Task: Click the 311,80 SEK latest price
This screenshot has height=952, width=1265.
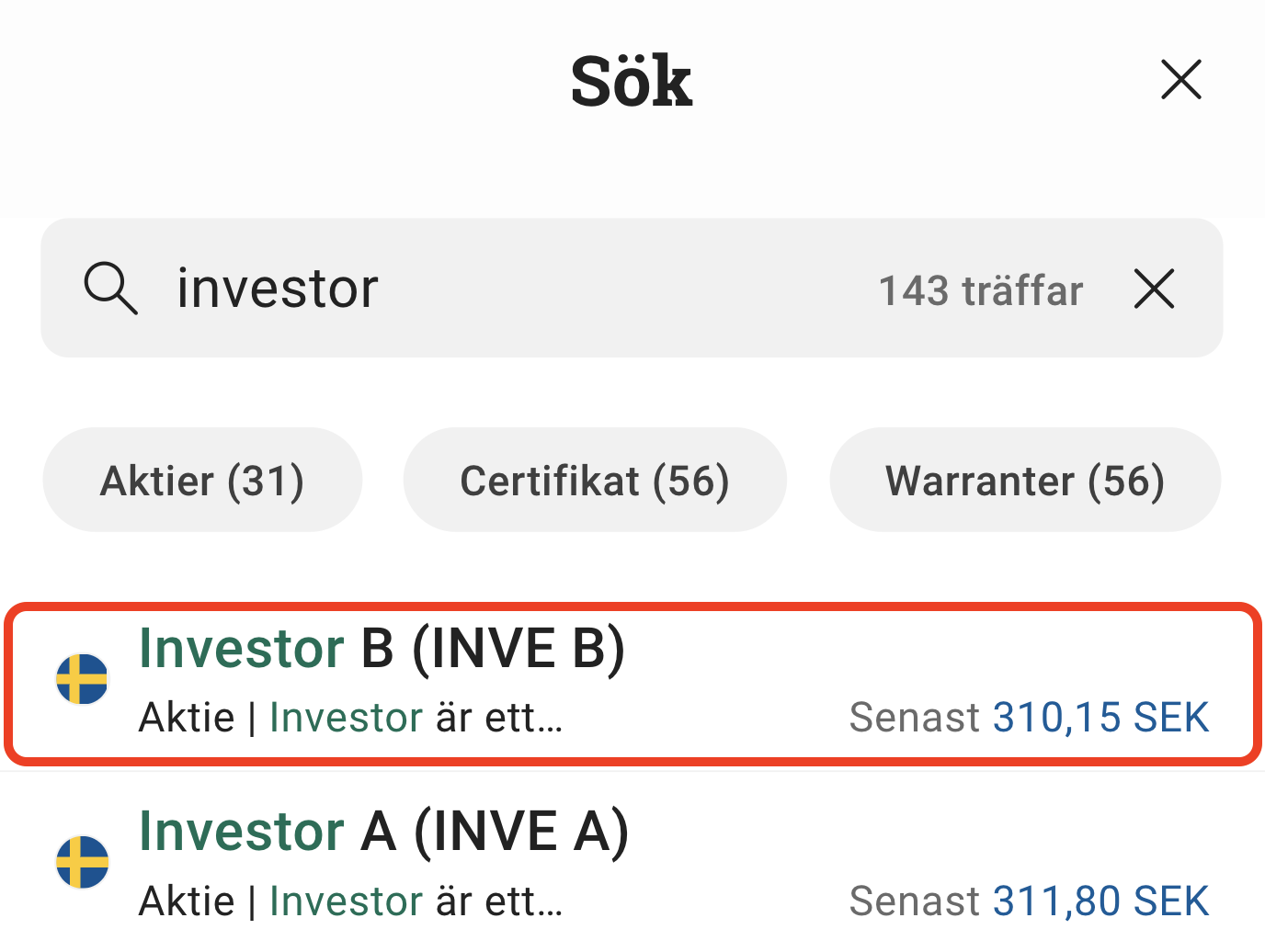Action: (1101, 901)
